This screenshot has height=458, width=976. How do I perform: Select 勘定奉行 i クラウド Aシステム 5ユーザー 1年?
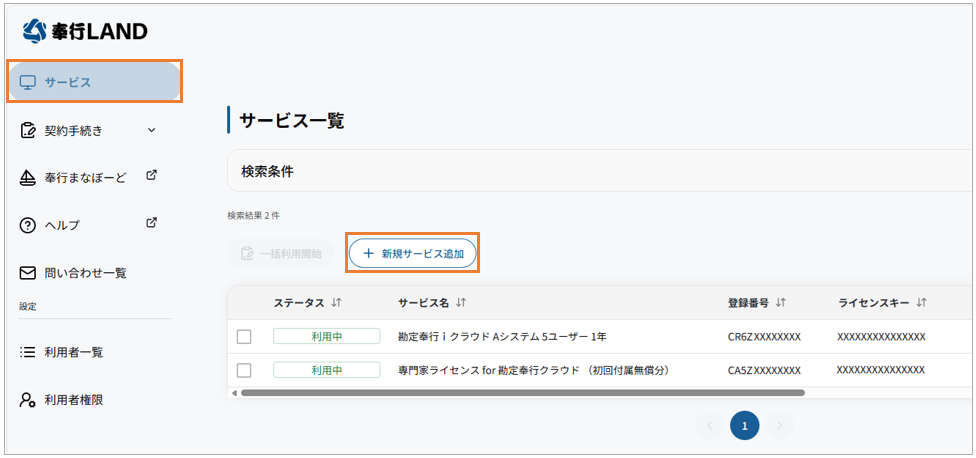click(502, 337)
